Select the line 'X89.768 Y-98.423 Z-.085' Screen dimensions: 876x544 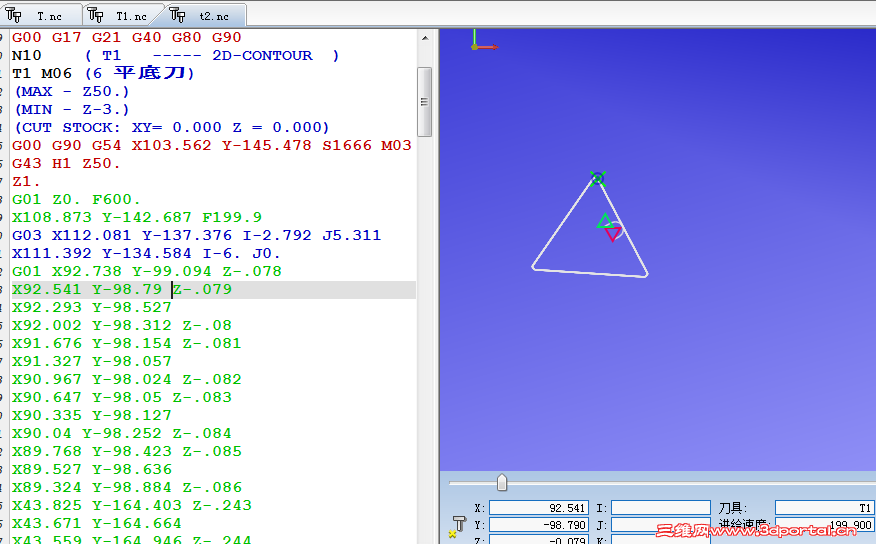click(x=127, y=451)
